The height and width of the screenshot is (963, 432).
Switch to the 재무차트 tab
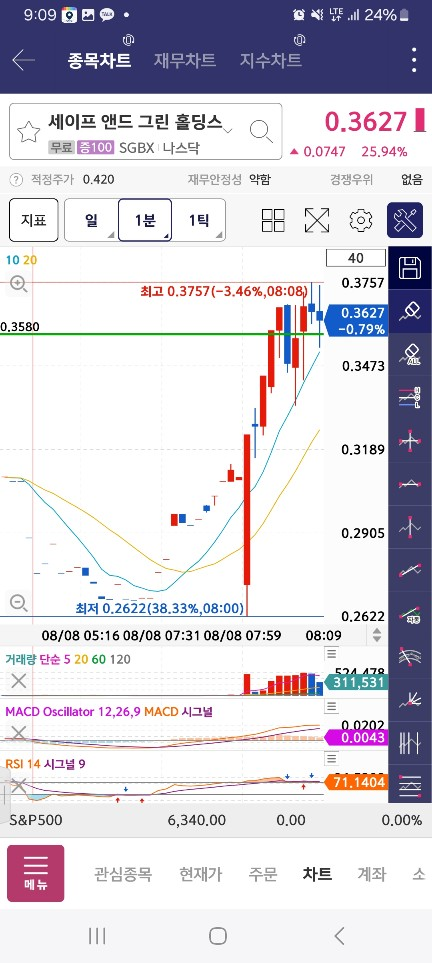coord(184,60)
